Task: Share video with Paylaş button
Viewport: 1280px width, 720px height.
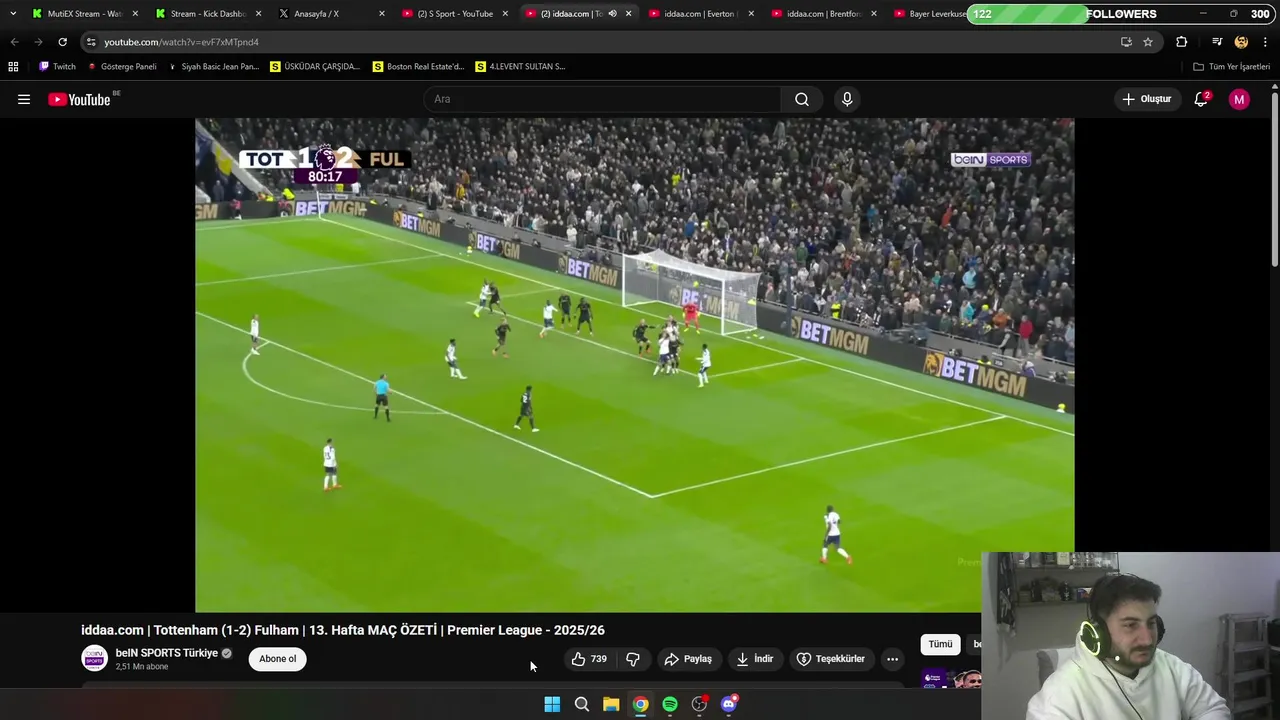Action: click(x=688, y=659)
